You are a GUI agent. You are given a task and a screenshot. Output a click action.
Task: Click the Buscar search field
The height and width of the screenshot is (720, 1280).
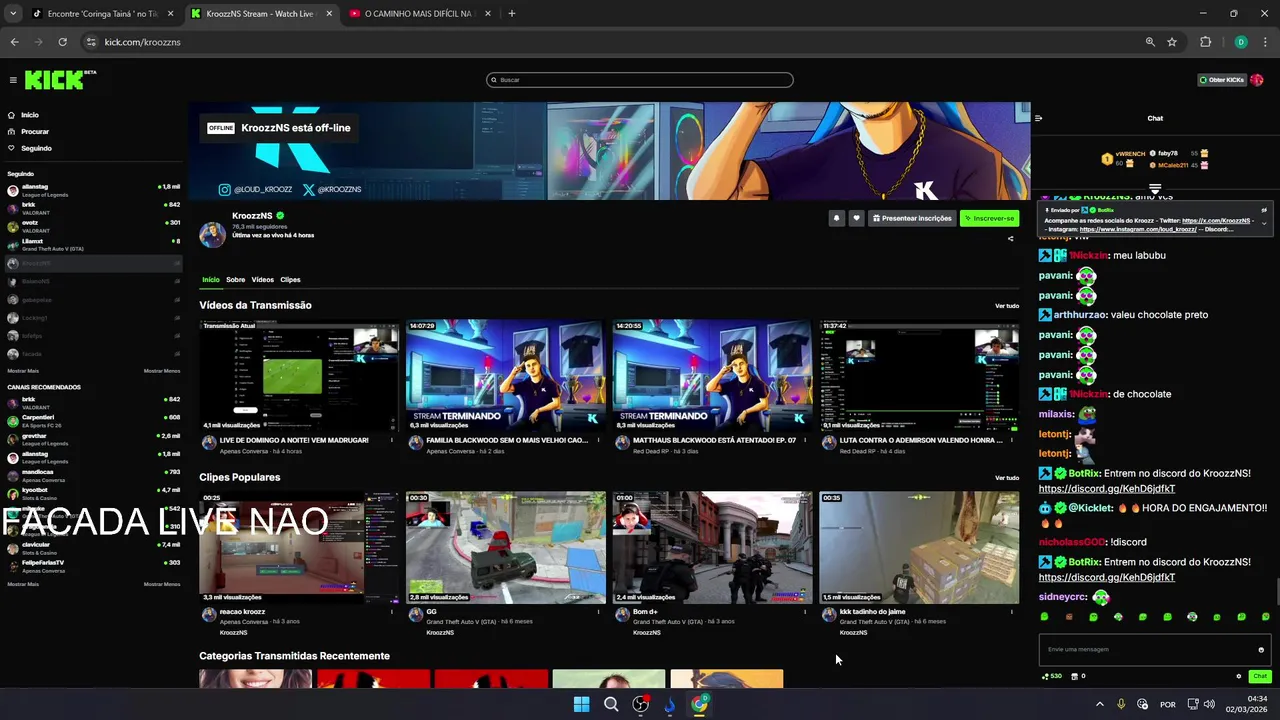tap(640, 80)
